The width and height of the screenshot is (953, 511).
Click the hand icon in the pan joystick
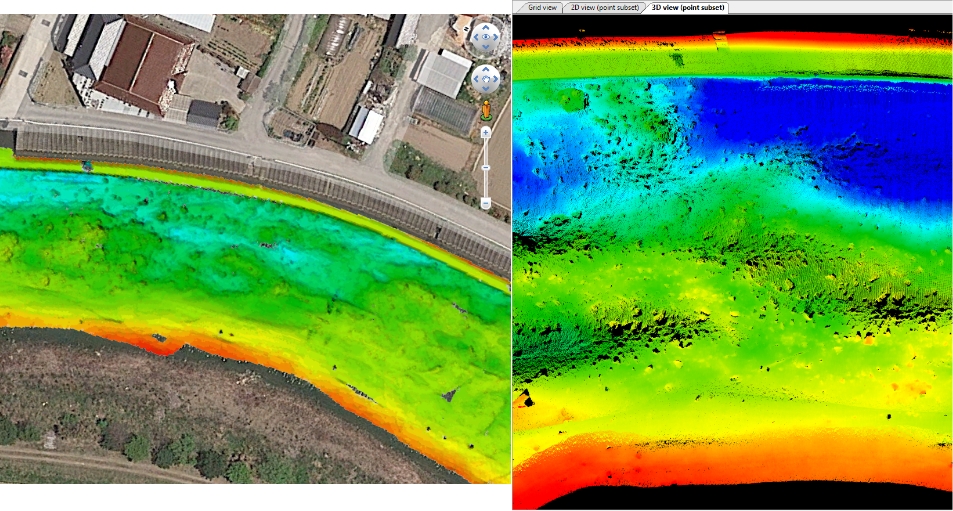486,79
